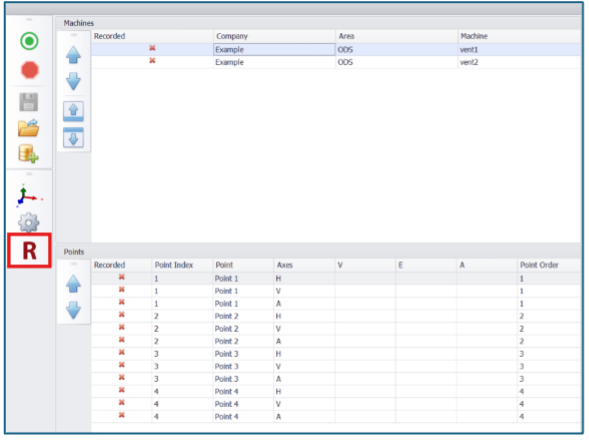Screen dimensions: 589x440
Task: Move machine down with the Machines down arrow
Action: coord(73,81)
